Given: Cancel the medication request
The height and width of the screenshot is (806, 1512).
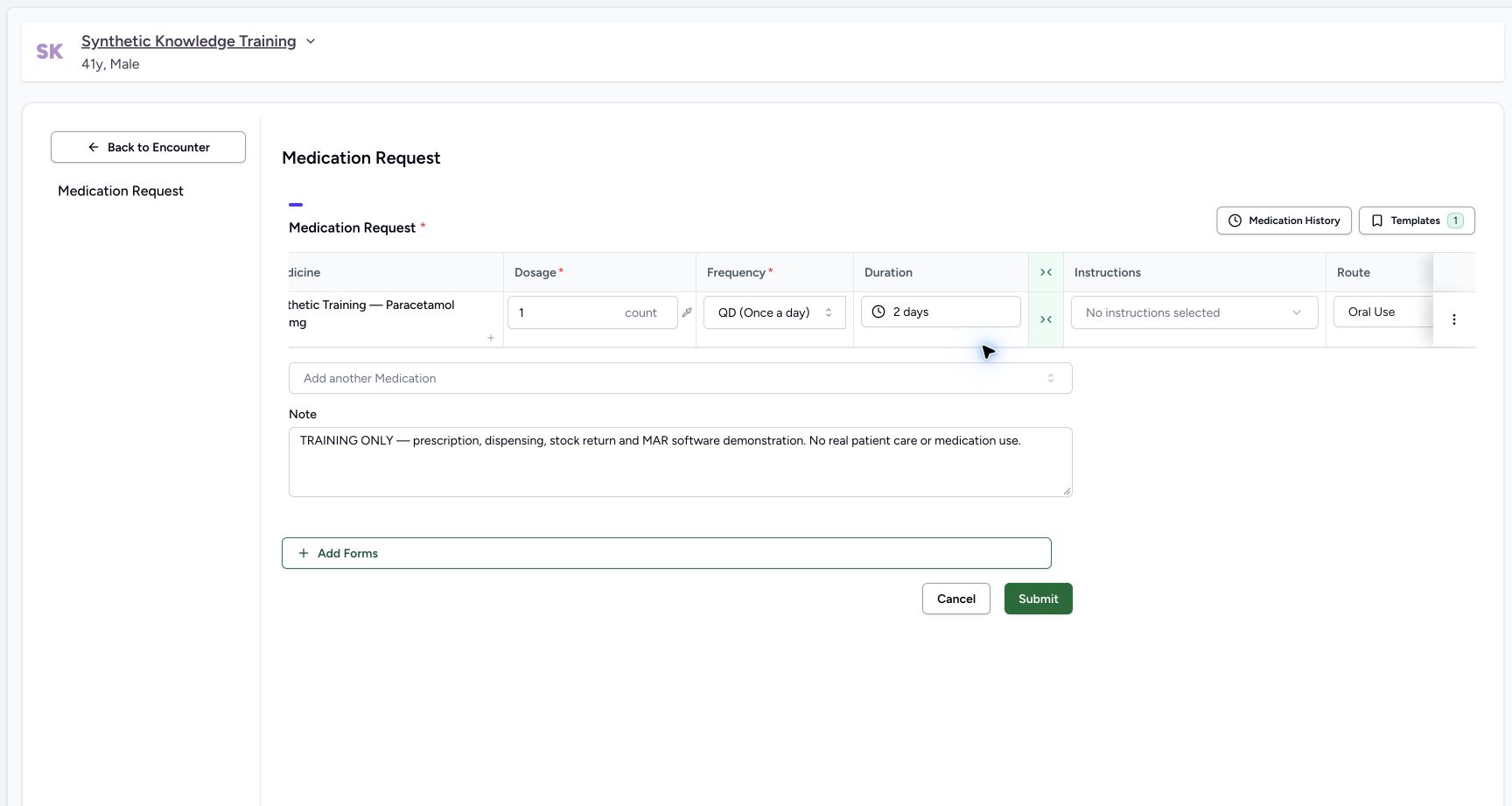Looking at the screenshot, I should click(955, 599).
